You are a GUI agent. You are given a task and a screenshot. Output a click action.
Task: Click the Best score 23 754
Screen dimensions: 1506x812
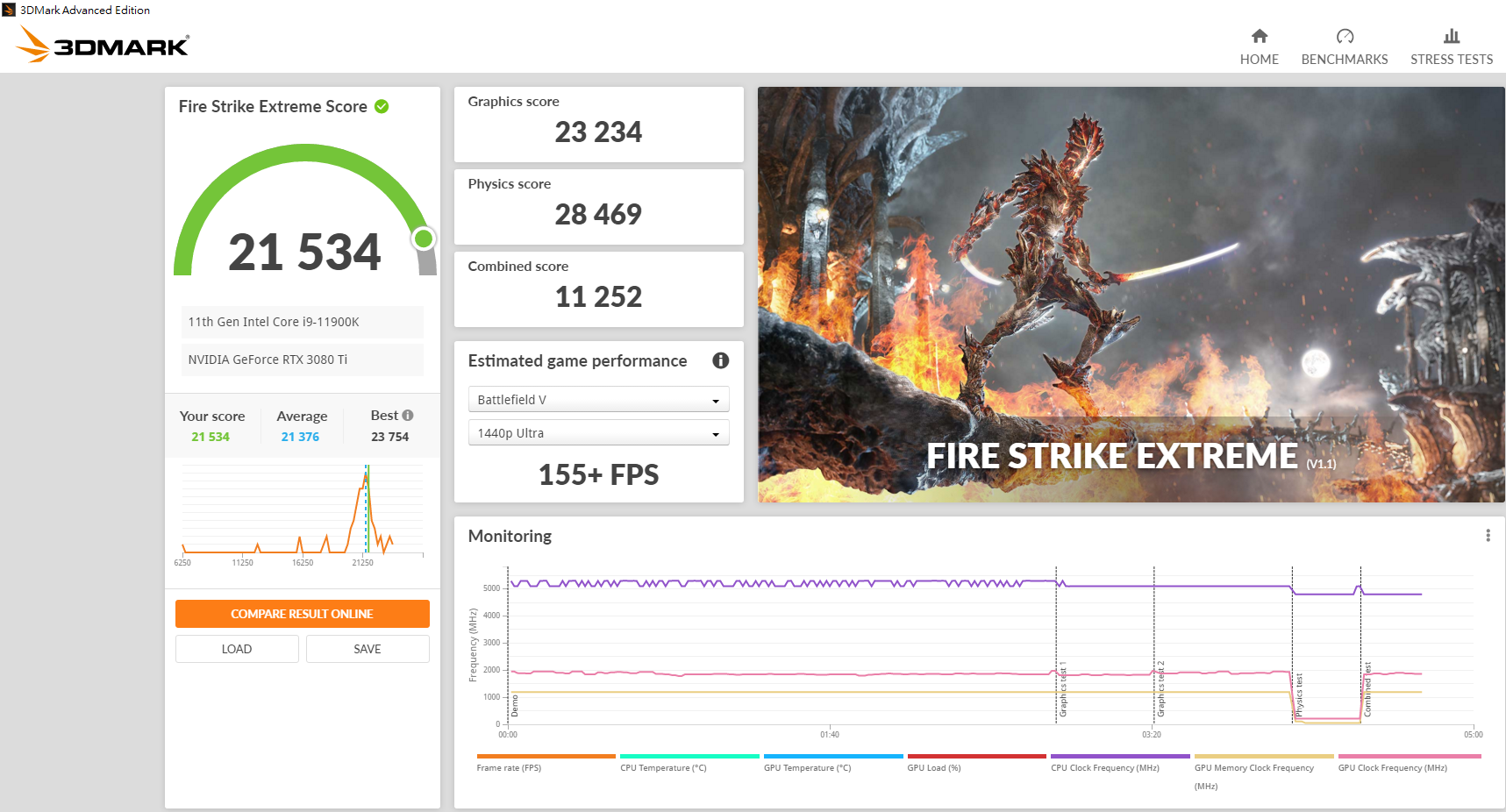coord(389,437)
